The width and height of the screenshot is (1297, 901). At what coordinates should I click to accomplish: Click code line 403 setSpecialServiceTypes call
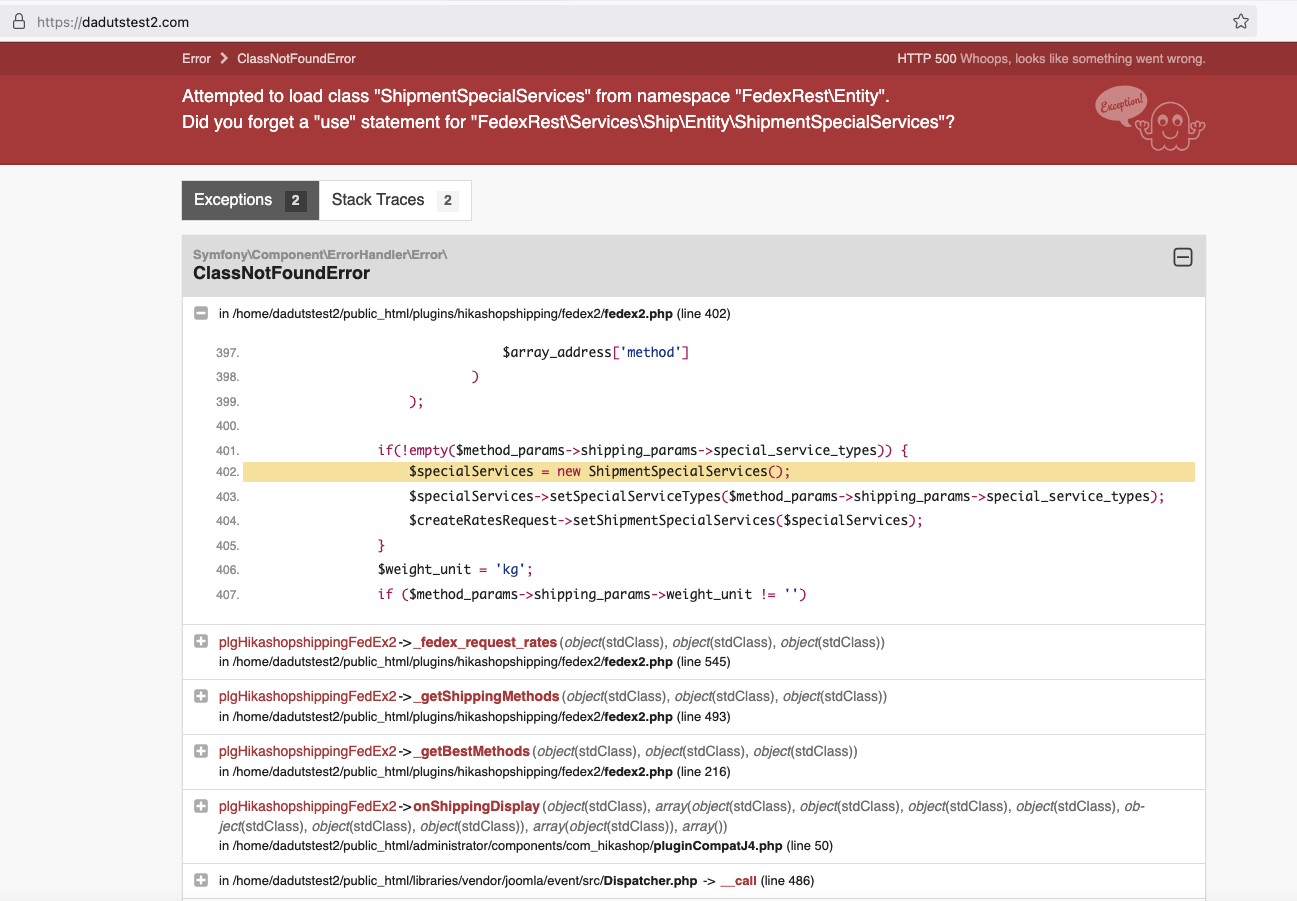click(x=787, y=497)
